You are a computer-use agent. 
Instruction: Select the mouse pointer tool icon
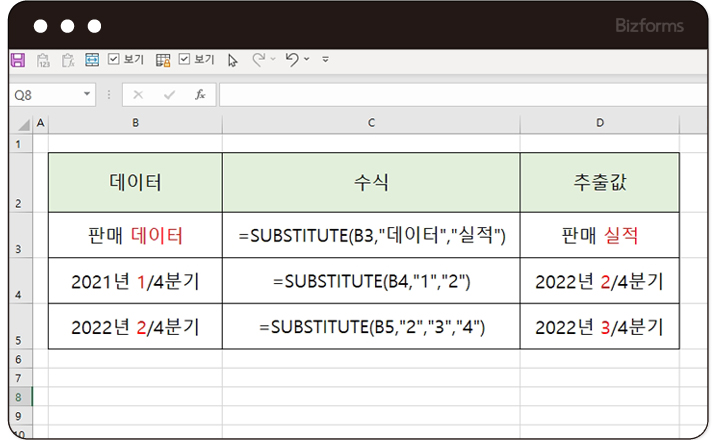[233, 60]
